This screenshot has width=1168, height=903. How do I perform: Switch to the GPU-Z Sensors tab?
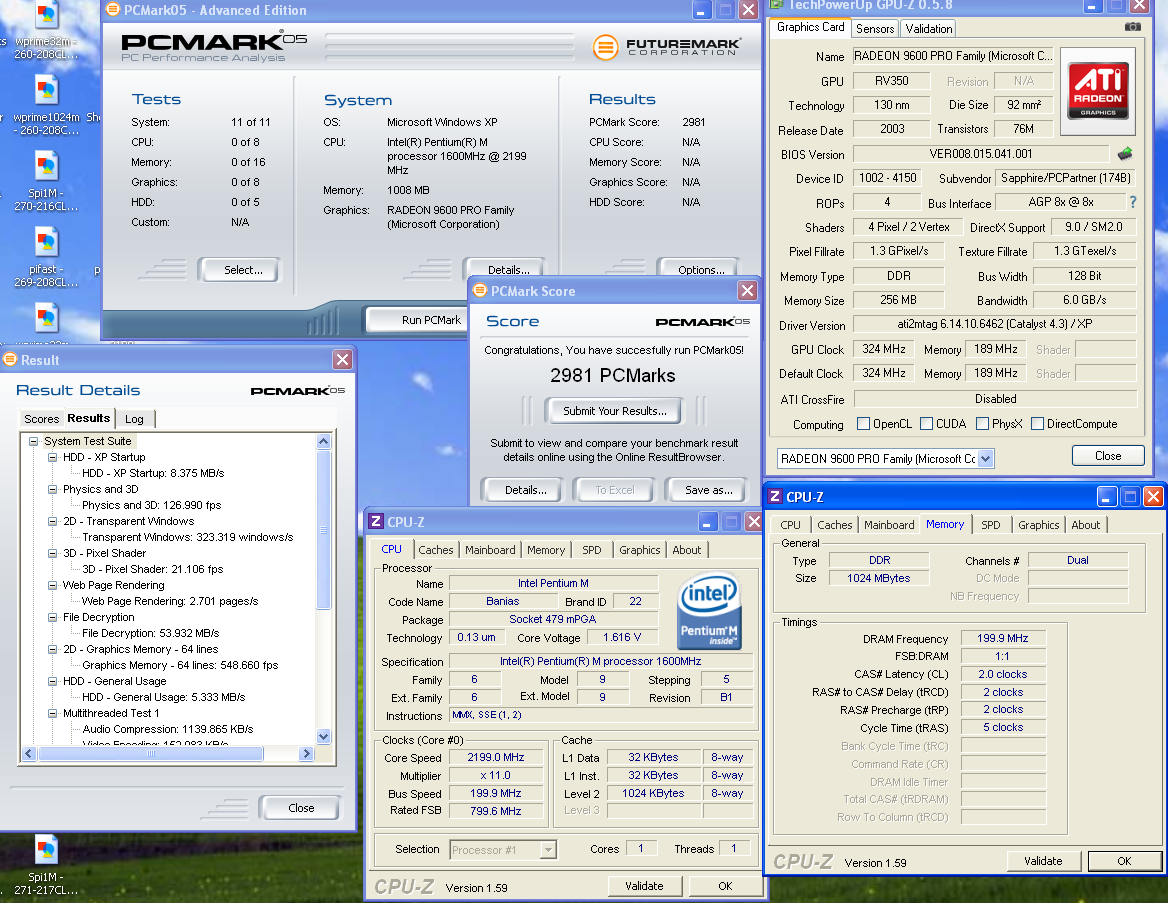(875, 28)
